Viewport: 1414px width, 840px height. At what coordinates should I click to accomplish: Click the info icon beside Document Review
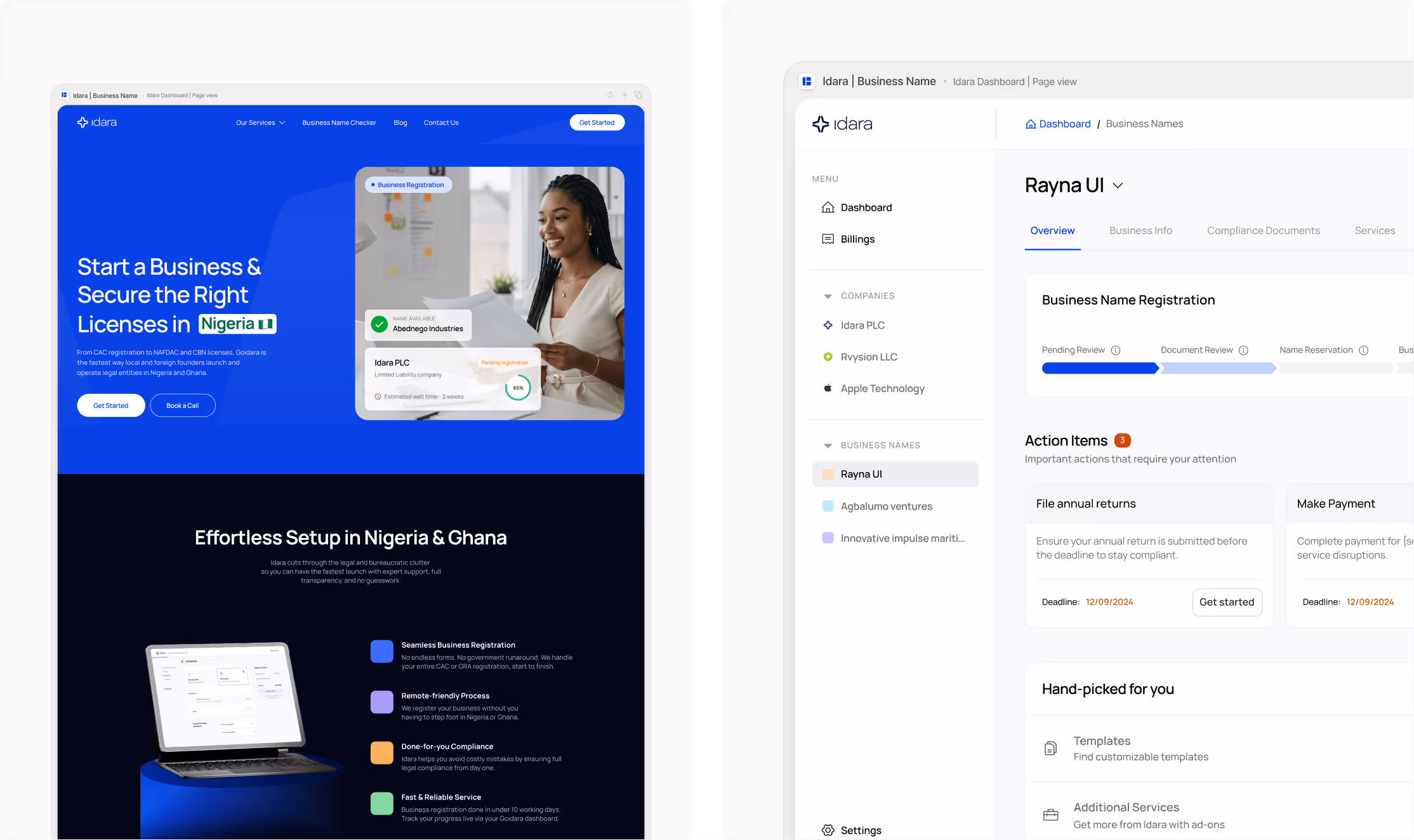click(x=1244, y=350)
